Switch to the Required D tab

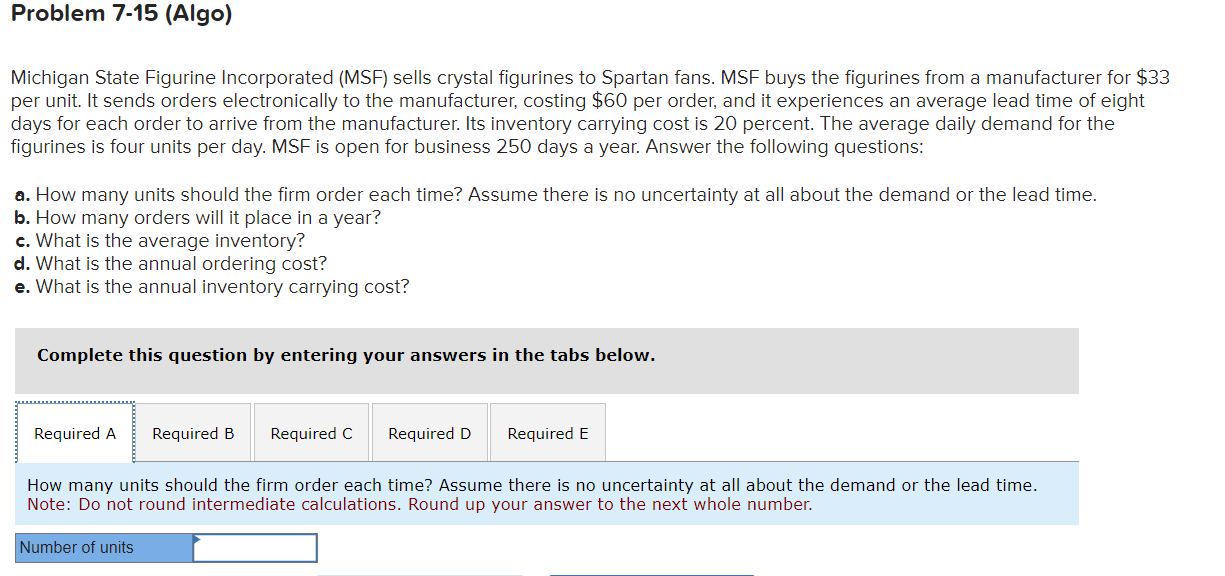429,432
